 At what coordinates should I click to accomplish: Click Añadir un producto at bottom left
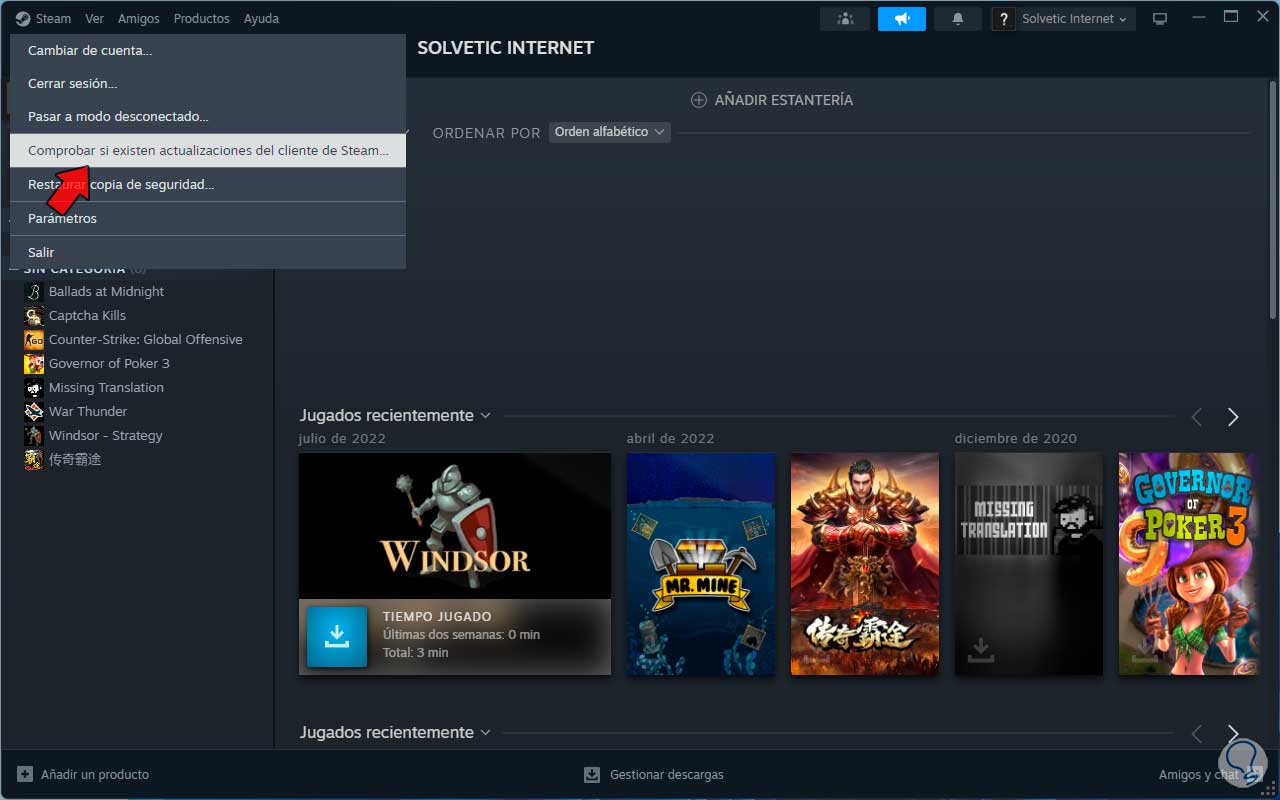click(x=83, y=774)
